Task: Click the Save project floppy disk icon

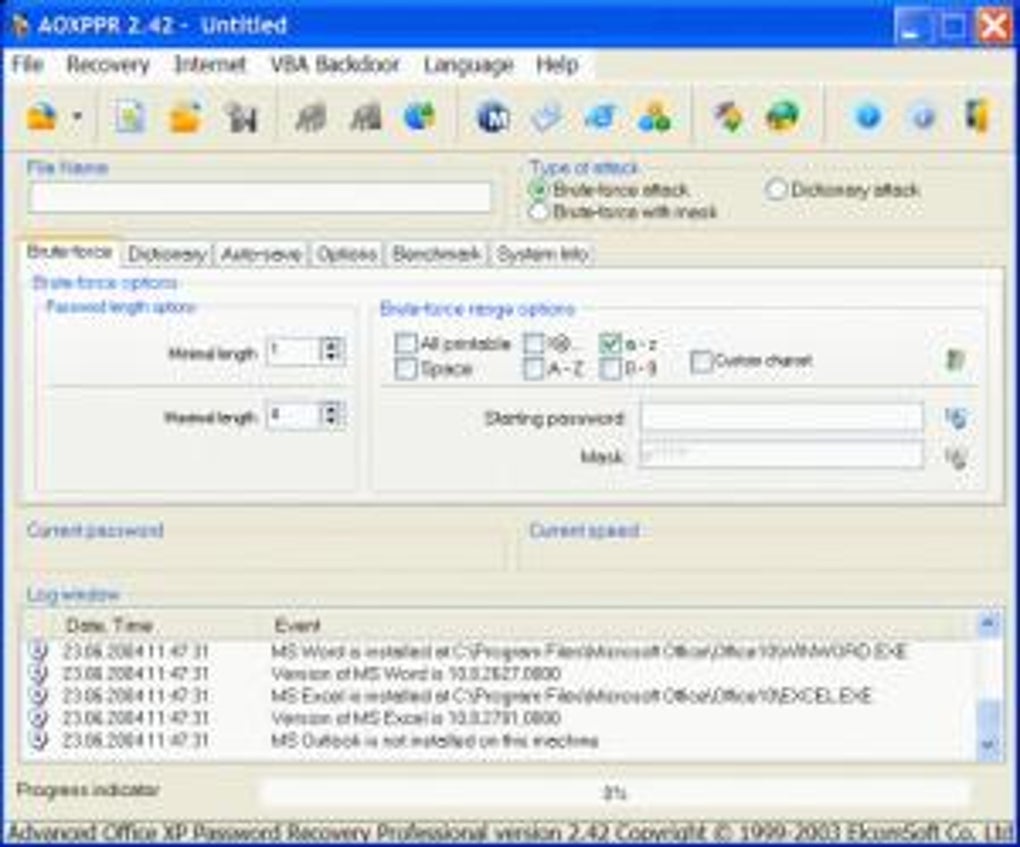Action: pos(241,117)
